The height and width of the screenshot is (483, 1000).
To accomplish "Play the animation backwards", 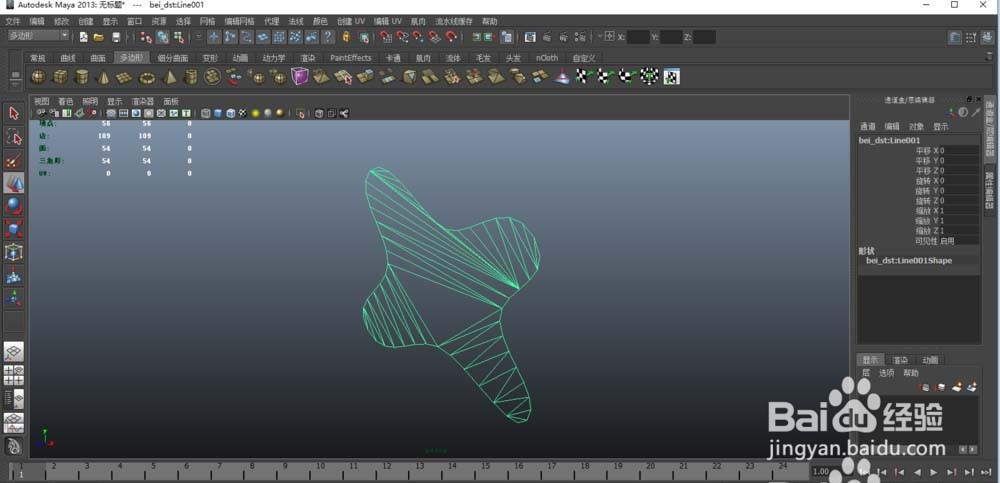I will (917, 472).
